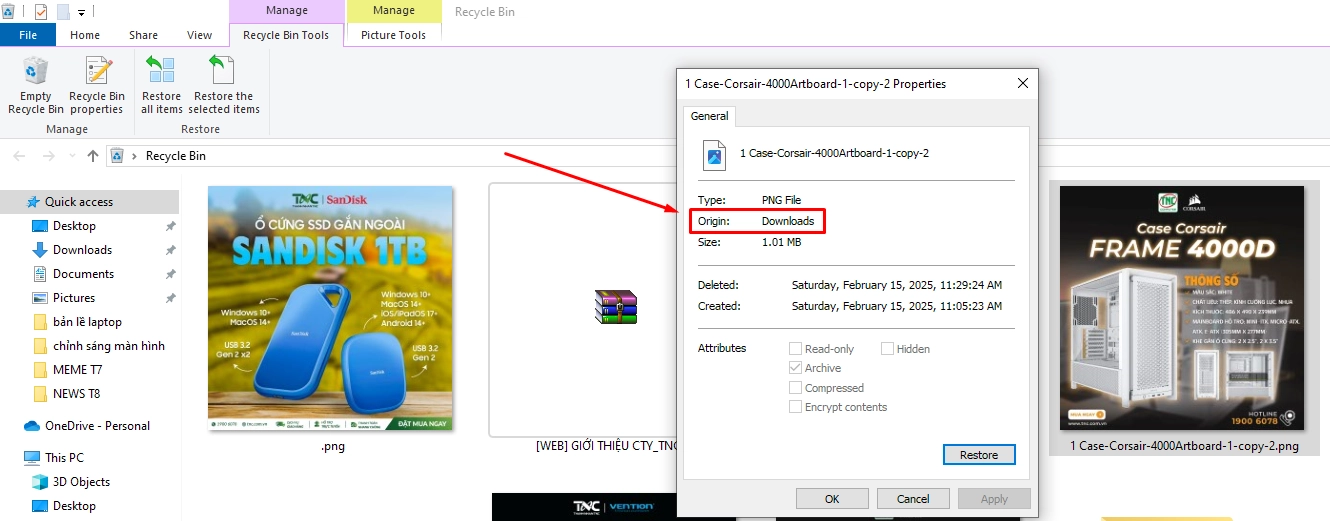Toggle the Compressed checkbox

pyautogui.click(x=795, y=388)
